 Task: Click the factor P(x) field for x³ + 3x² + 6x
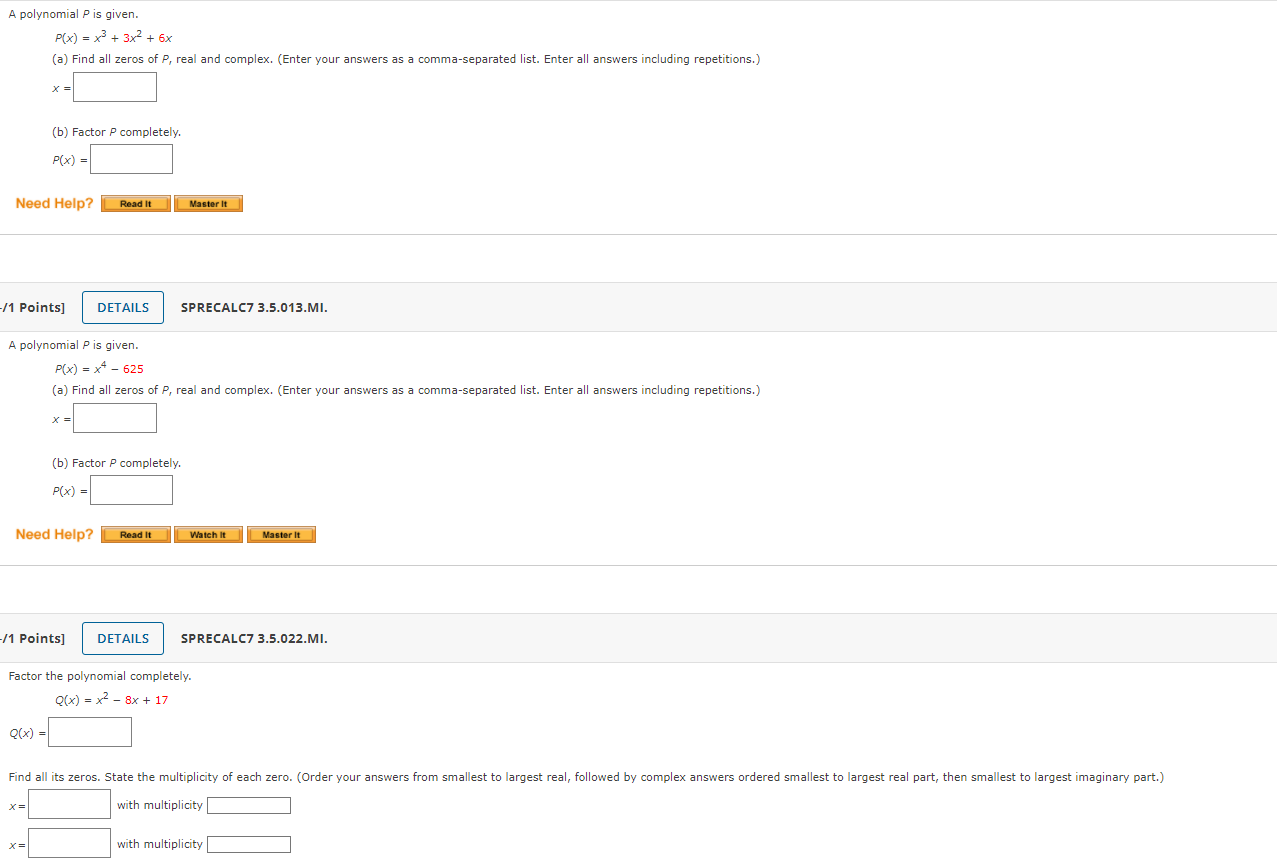pos(131,159)
